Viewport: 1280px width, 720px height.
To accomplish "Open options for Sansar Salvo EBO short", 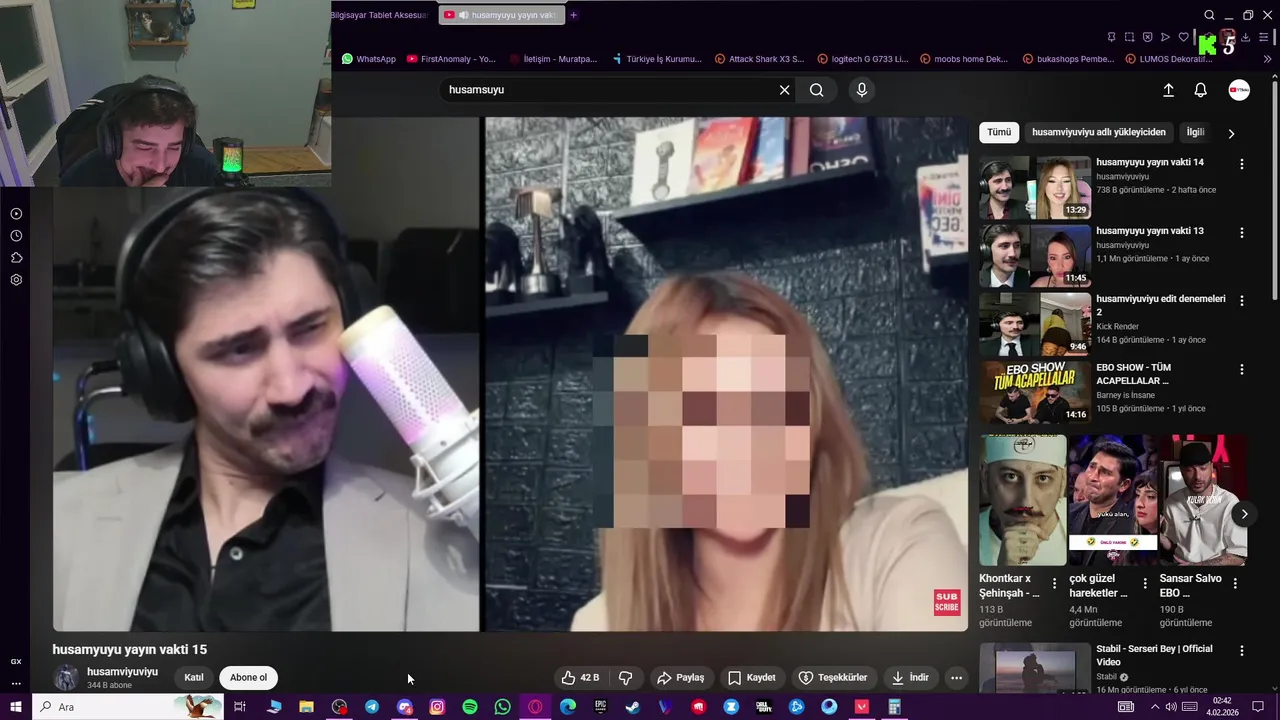I will (x=1235, y=583).
